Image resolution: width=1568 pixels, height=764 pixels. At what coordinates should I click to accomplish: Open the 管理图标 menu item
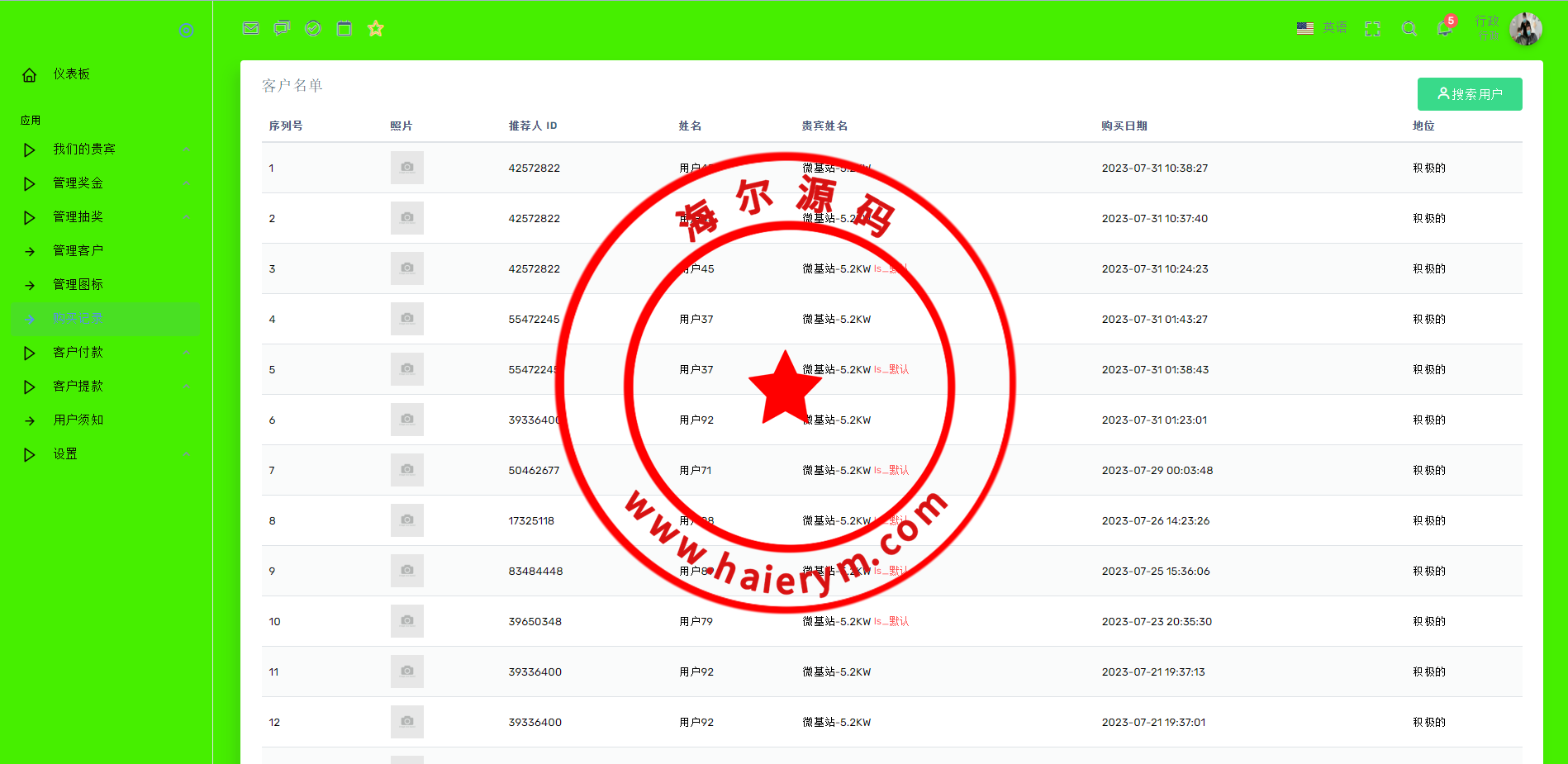click(106, 285)
